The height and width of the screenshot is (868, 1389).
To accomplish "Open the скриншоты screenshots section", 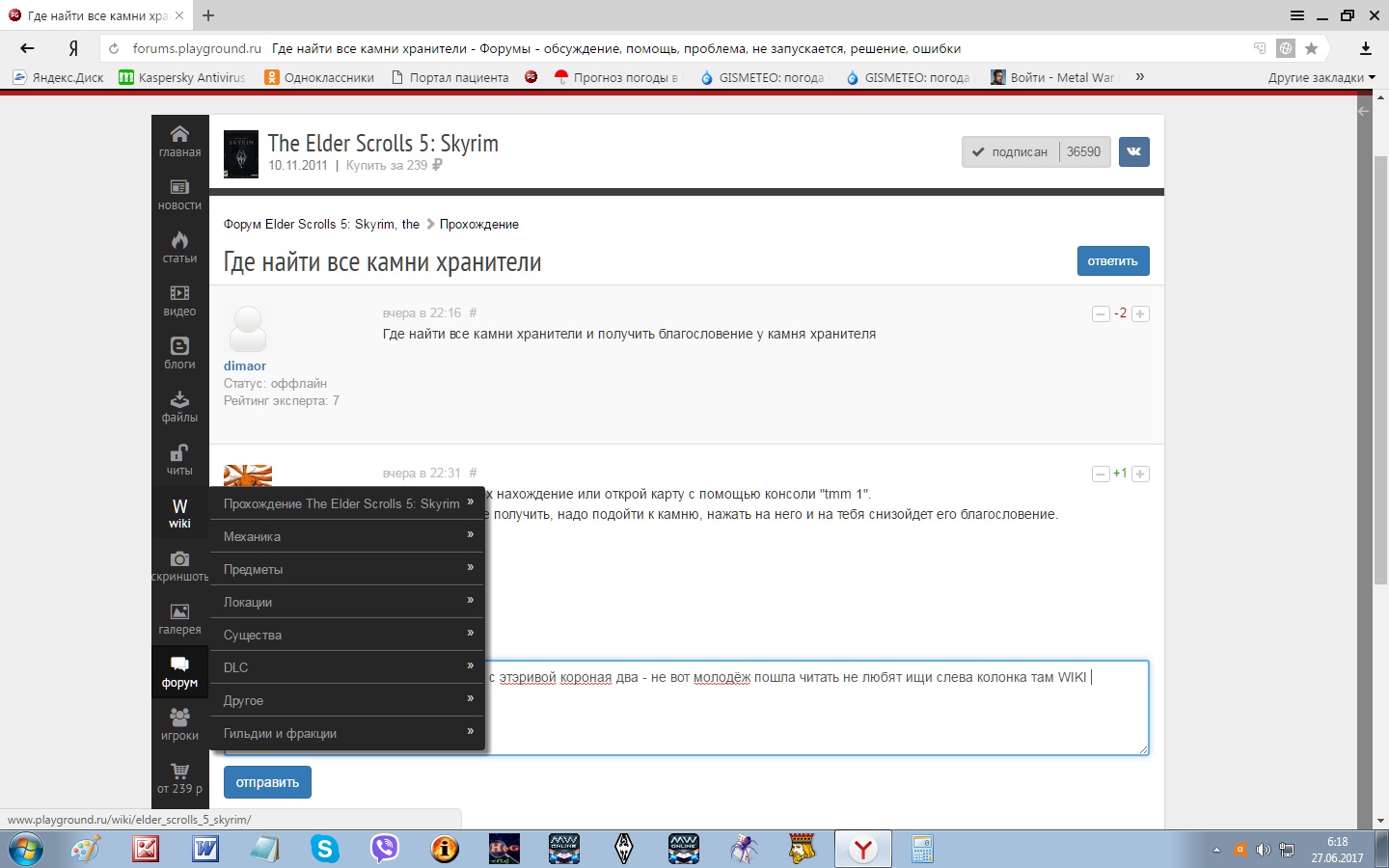I will (179, 565).
